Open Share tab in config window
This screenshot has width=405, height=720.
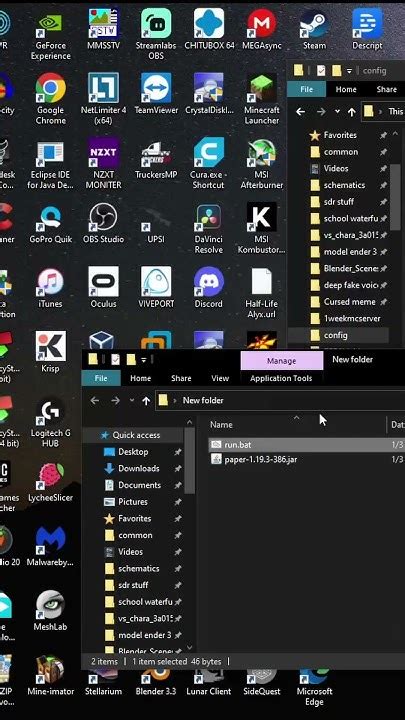387,89
